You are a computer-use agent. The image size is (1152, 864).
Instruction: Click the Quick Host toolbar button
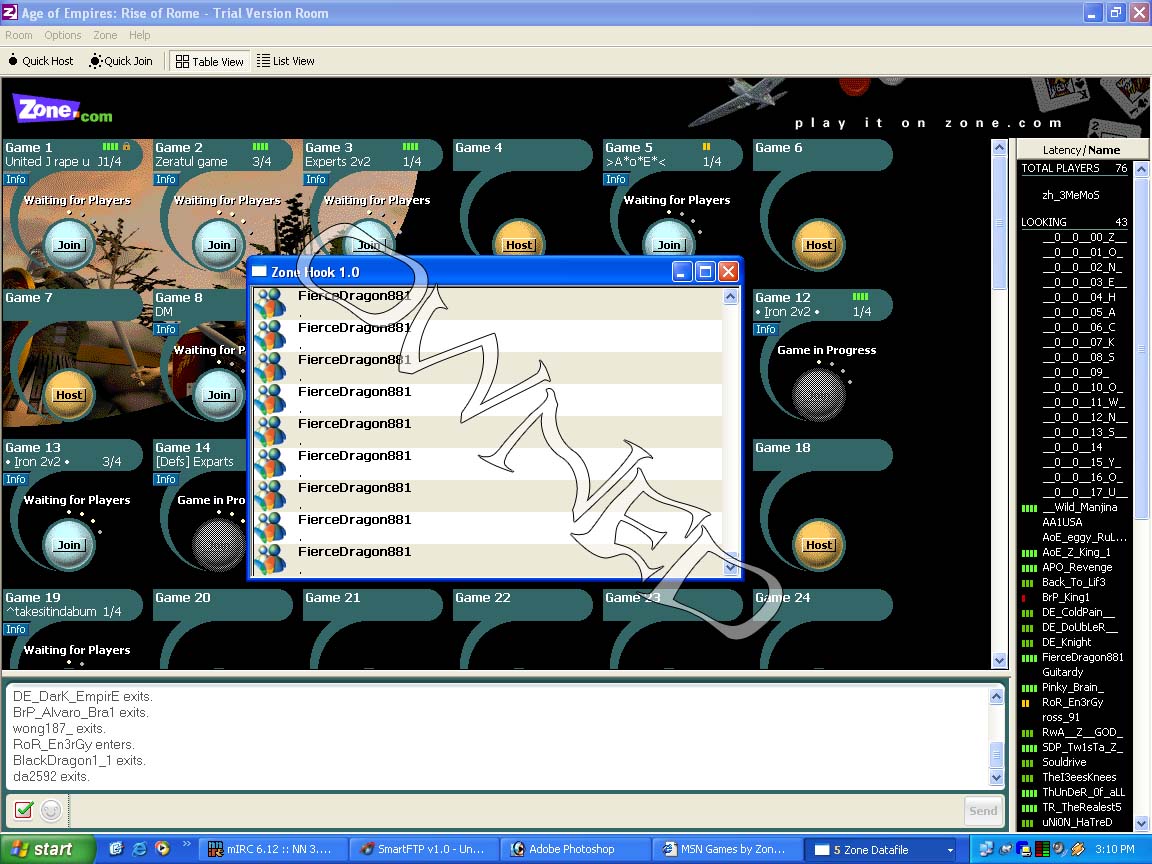[x=41, y=61]
